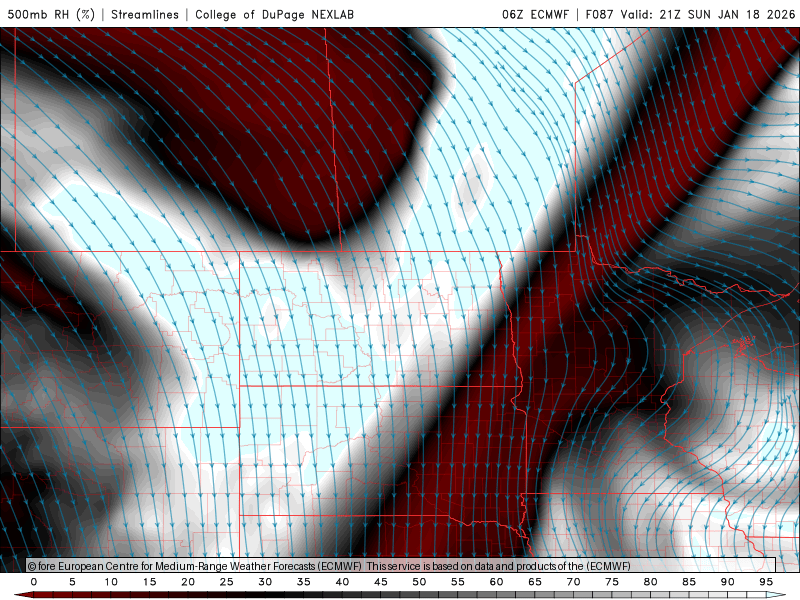Click the '60' label on the RH scale
Viewport: 800px width, 600px height.
496,582
